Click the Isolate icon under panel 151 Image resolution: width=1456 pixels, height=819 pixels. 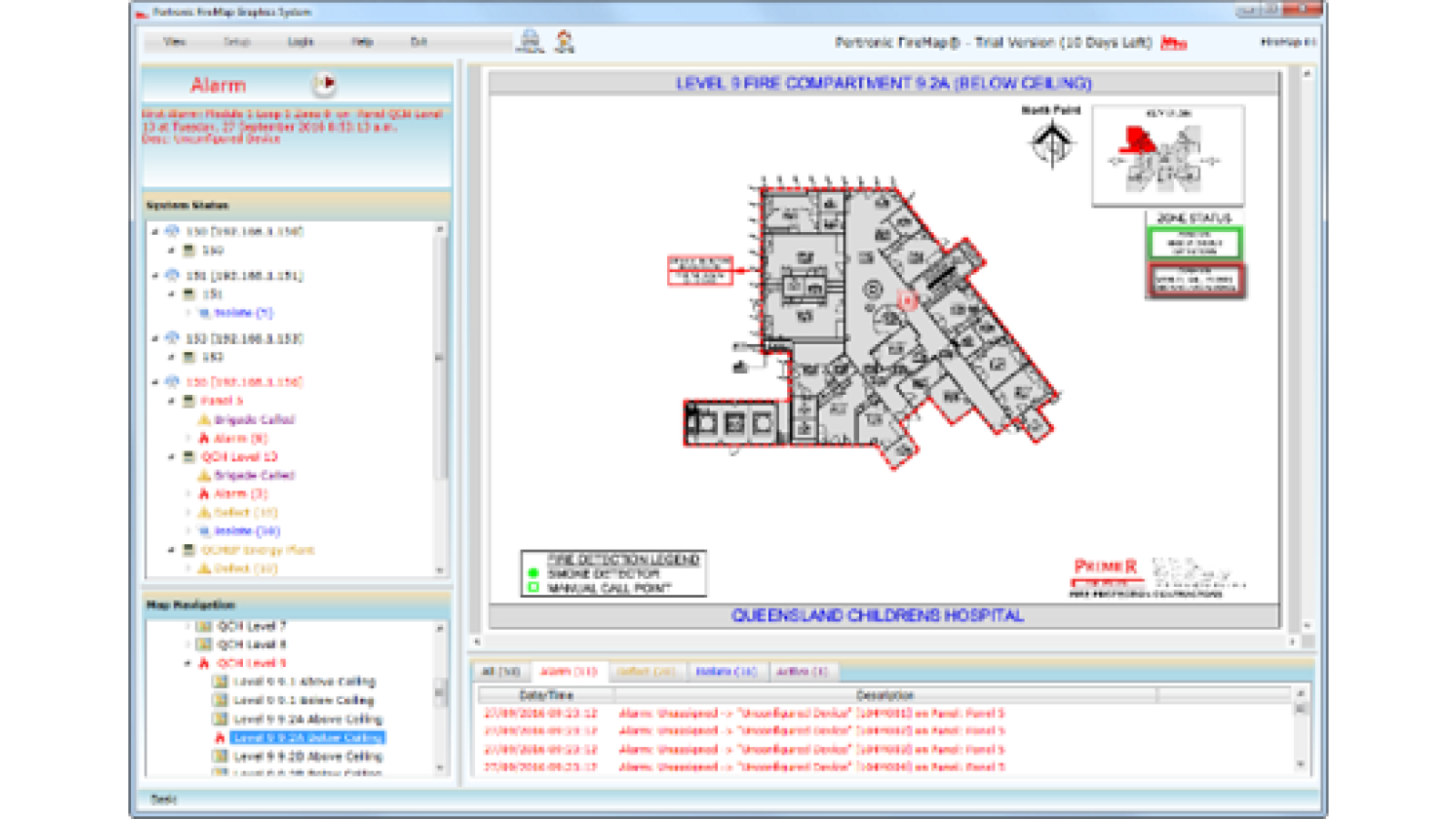point(206,312)
